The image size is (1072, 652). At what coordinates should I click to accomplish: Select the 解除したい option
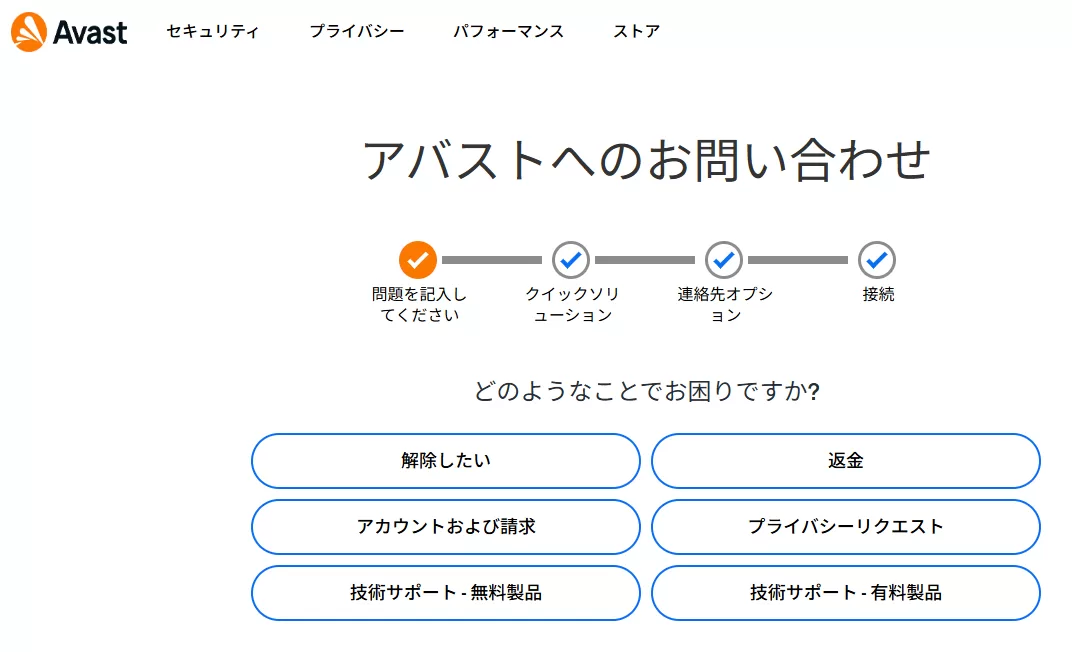(x=446, y=461)
